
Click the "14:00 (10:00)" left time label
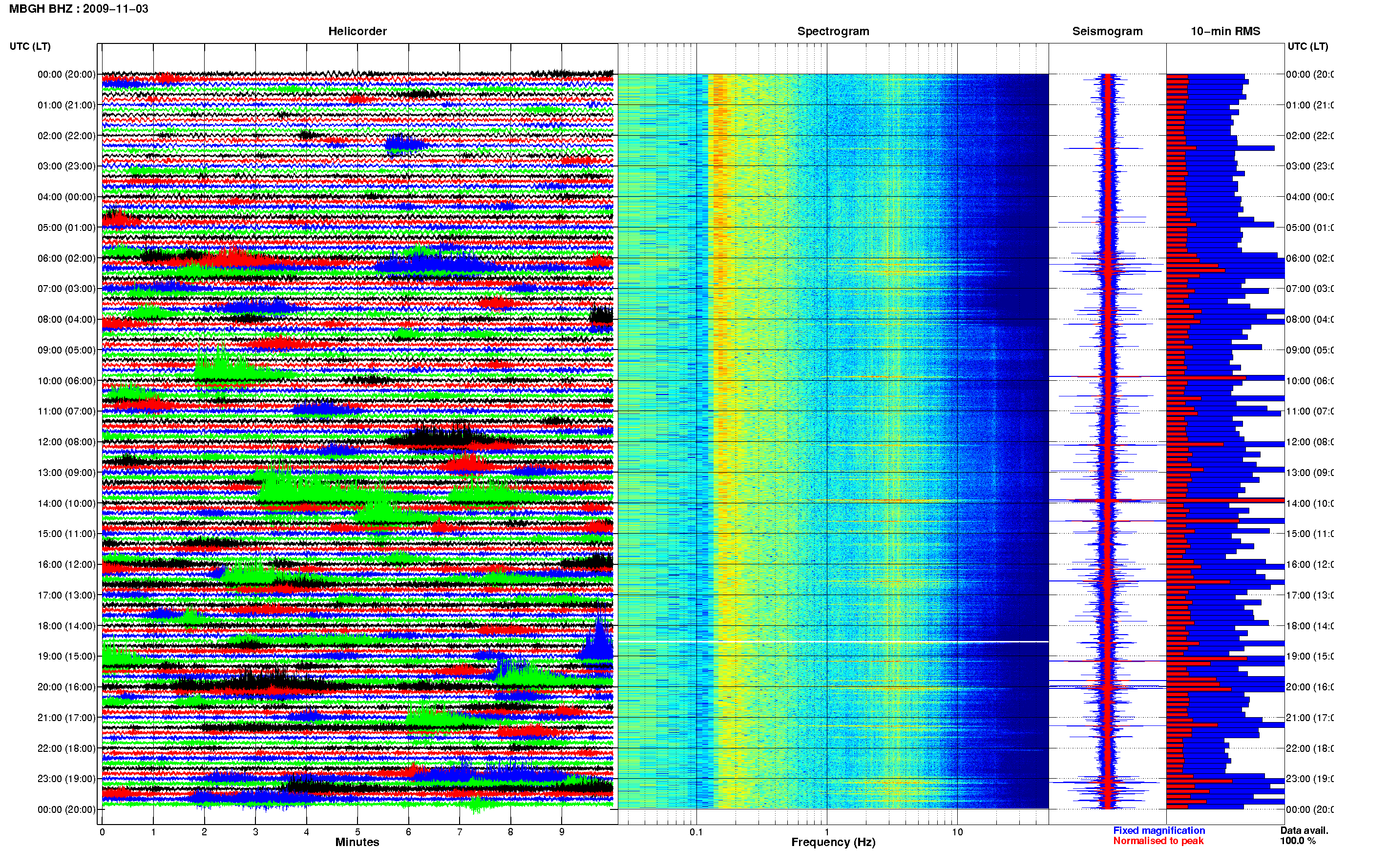[x=66, y=503]
